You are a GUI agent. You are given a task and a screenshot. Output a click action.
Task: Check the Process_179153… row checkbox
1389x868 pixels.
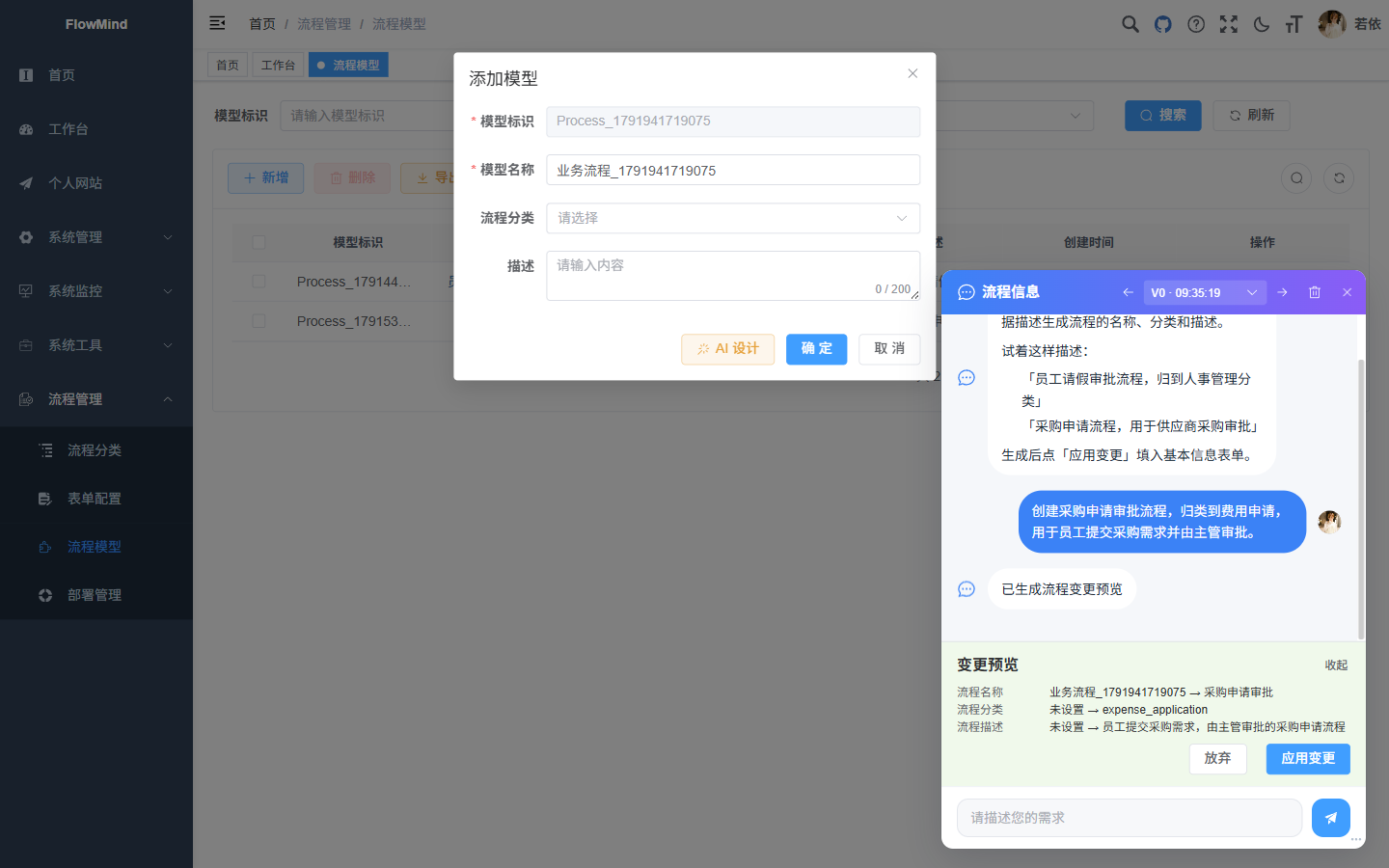pos(259,321)
